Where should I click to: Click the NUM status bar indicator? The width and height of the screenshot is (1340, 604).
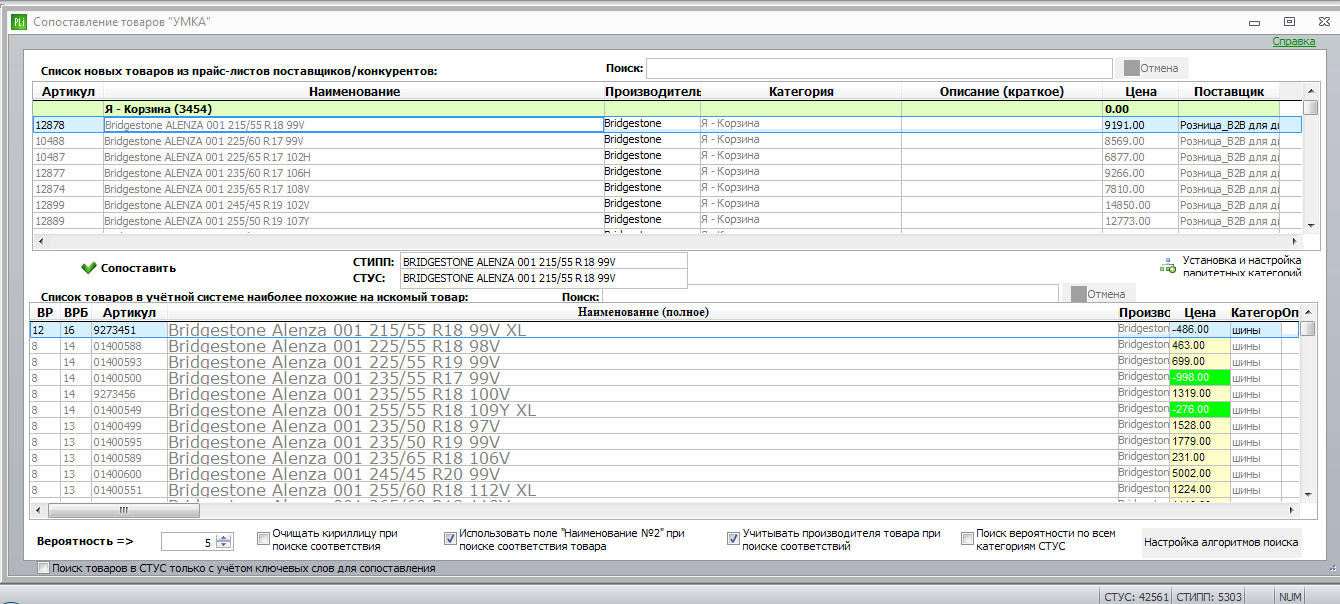(x=1290, y=596)
